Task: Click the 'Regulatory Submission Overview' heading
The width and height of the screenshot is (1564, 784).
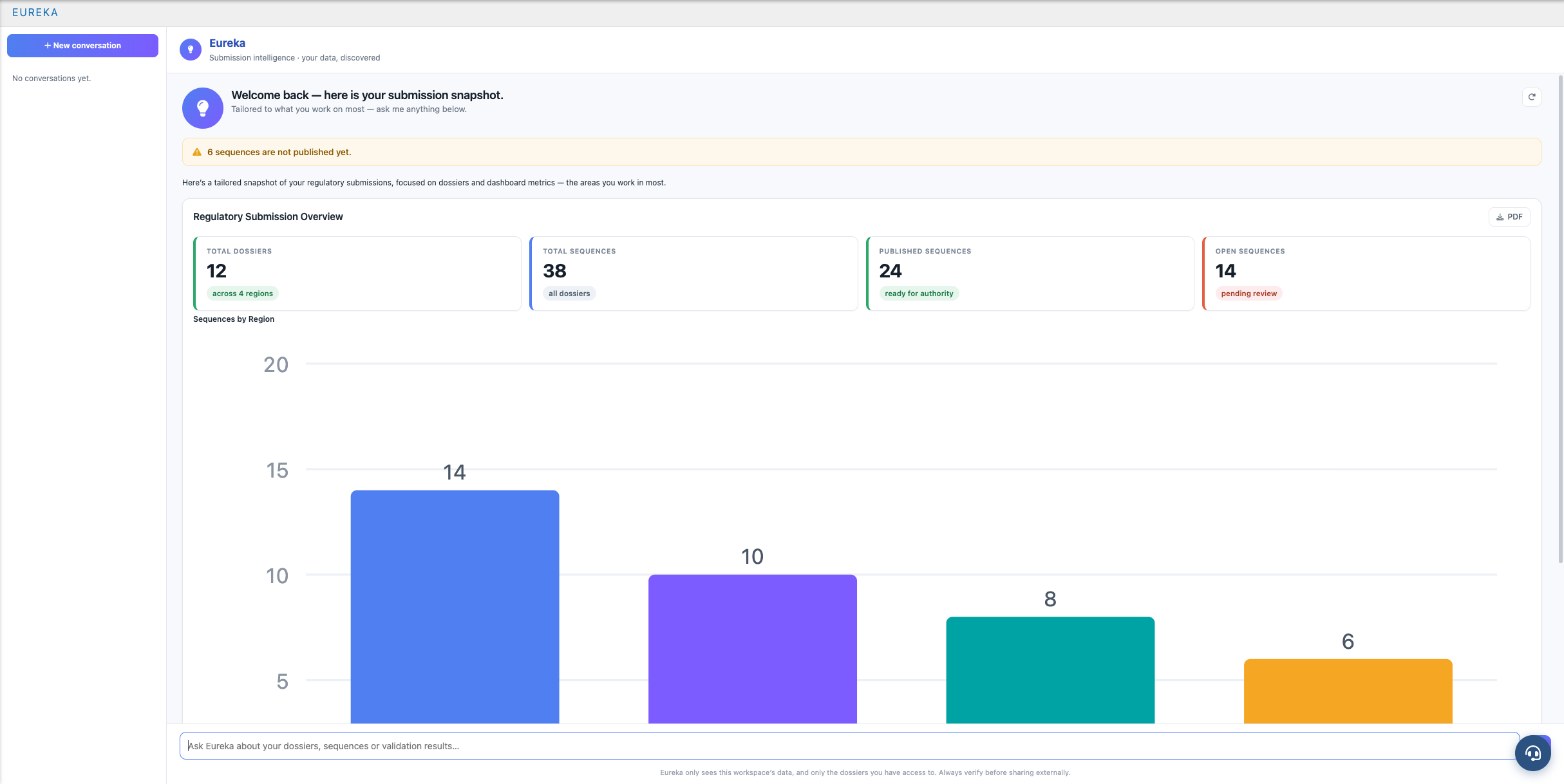Action: coord(268,217)
